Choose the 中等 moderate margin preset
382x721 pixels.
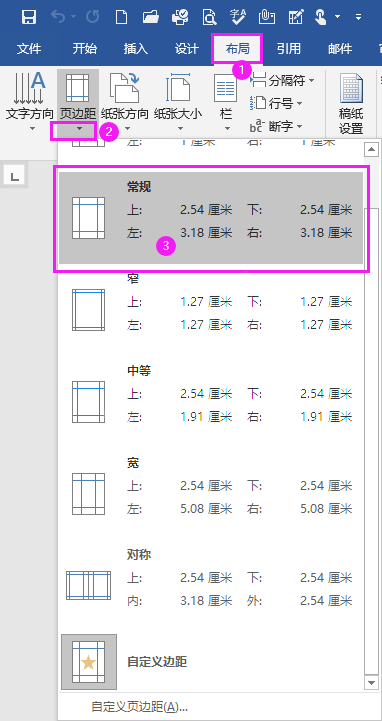click(211, 401)
